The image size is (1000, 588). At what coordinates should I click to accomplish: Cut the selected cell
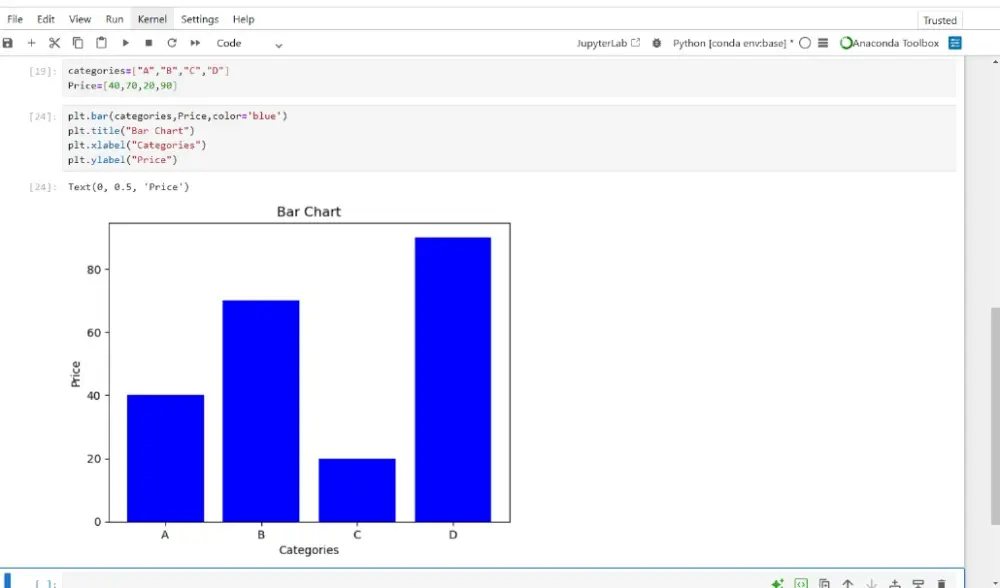[x=54, y=42]
